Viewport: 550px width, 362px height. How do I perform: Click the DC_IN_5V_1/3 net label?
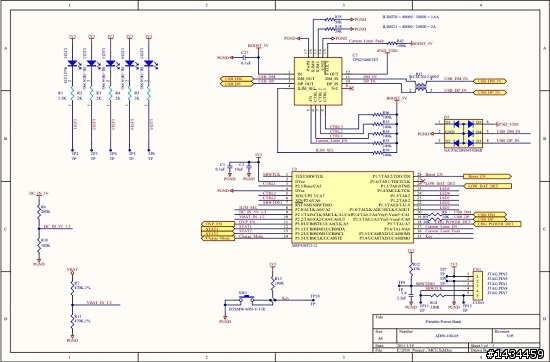58,227
